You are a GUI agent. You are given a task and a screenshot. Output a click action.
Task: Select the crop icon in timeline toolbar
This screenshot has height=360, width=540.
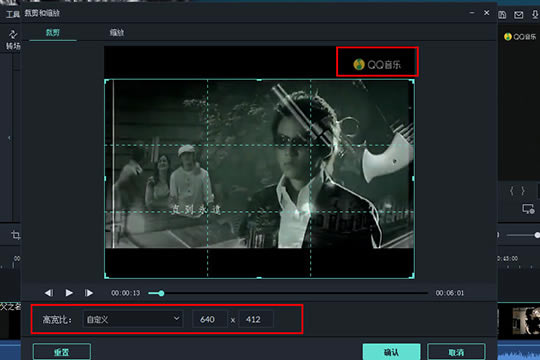(15, 235)
